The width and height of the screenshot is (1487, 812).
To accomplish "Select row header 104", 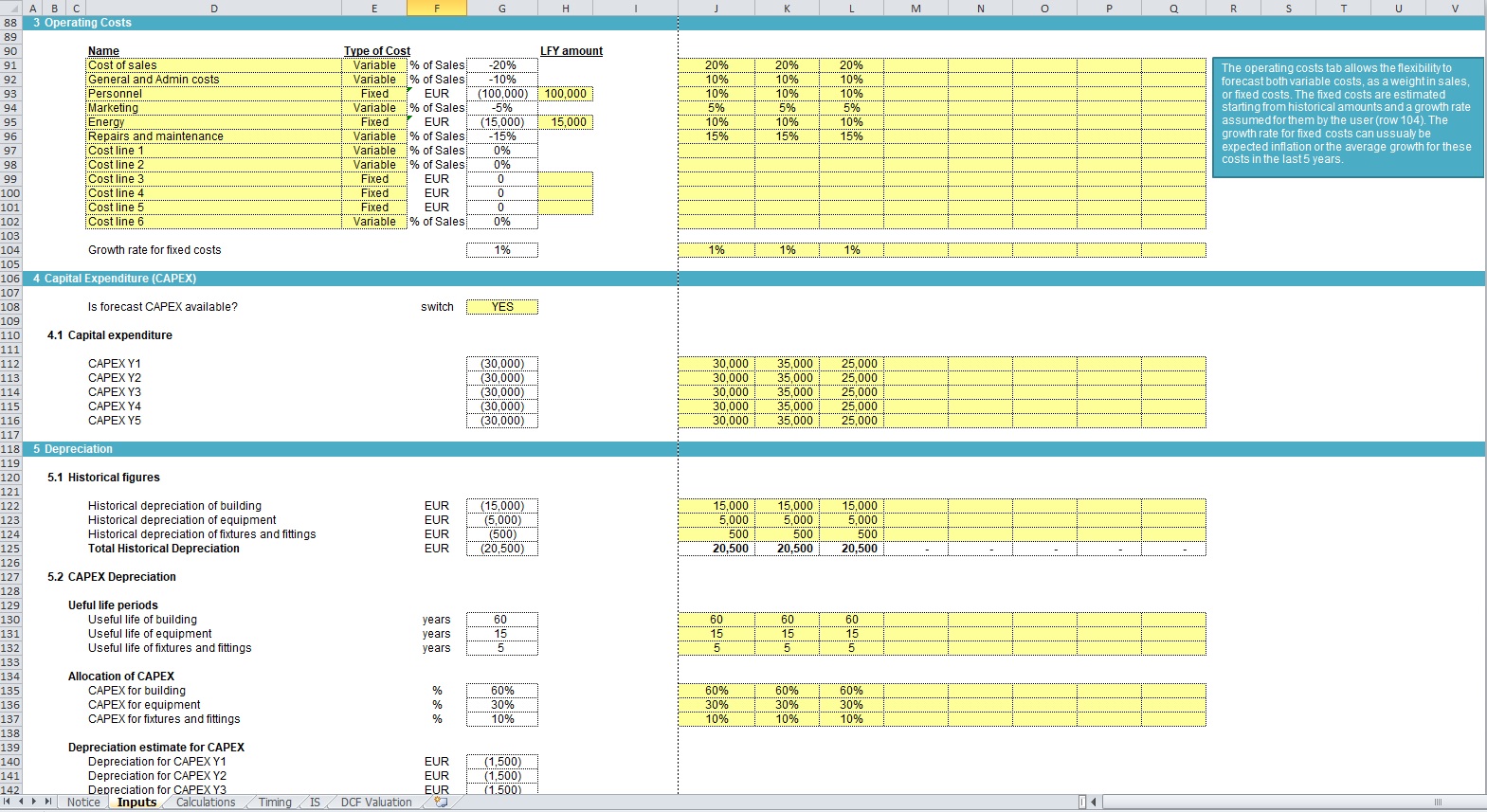I will 10,250.
